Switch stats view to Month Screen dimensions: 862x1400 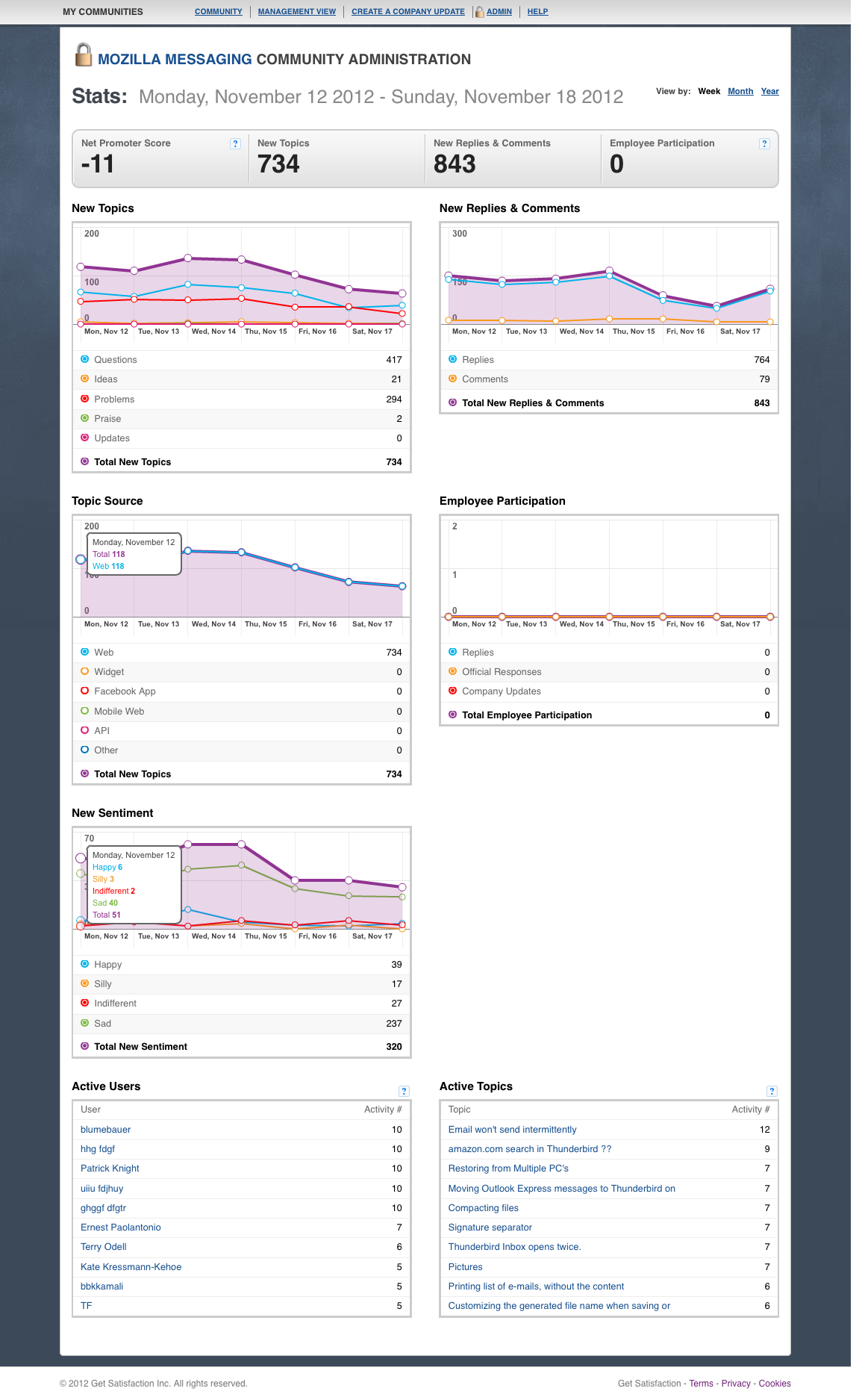coord(740,91)
